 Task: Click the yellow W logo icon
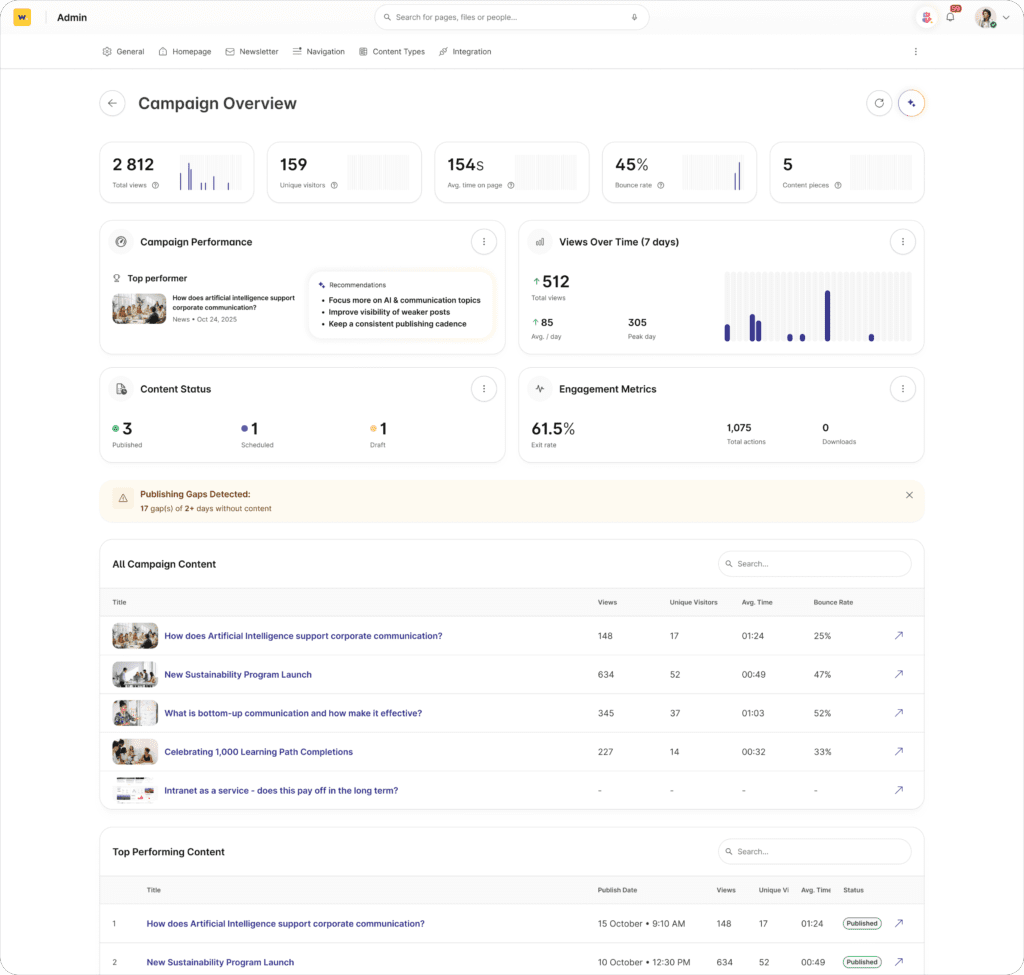[22, 17]
